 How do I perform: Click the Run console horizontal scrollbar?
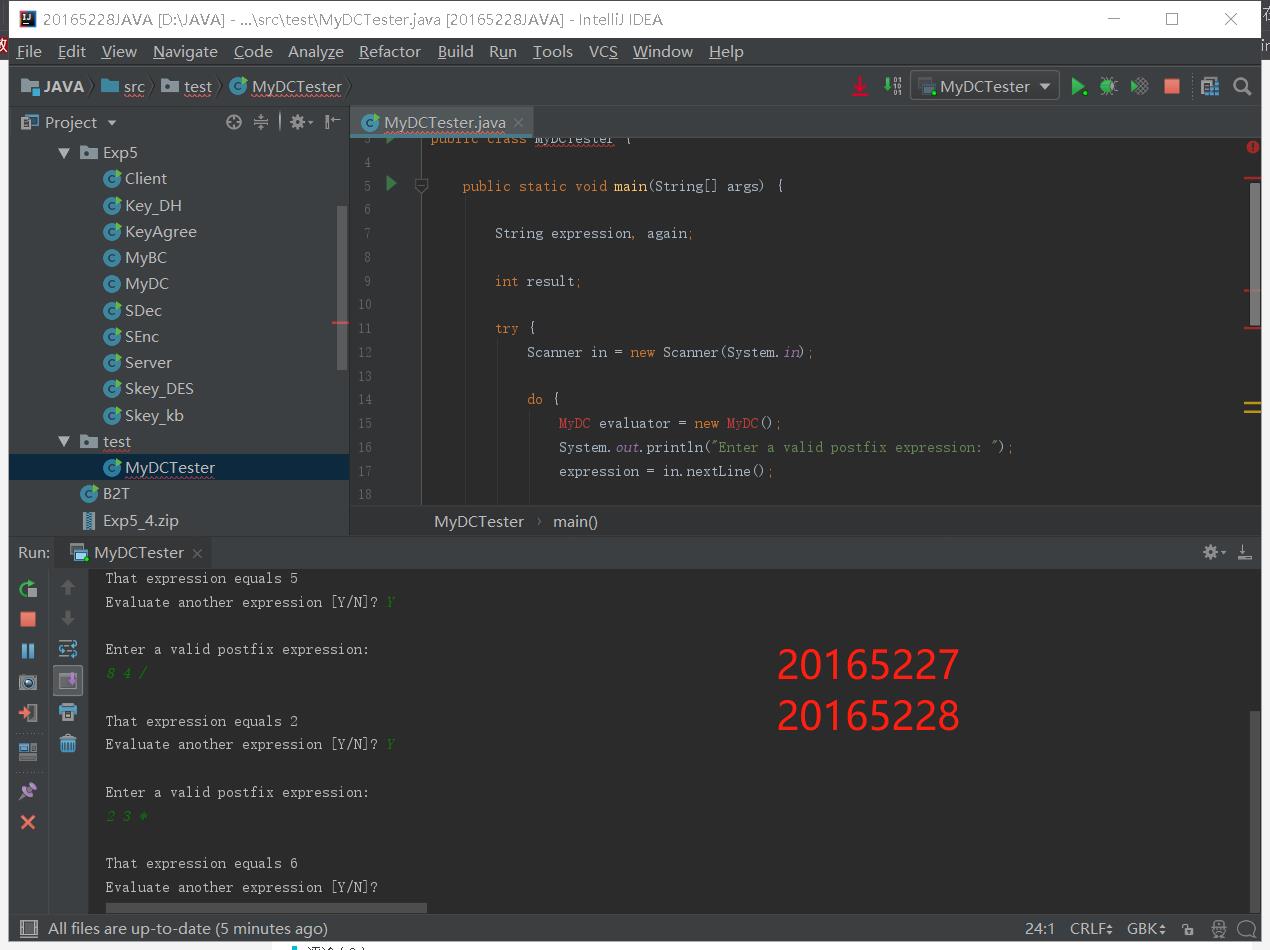(266, 908)
